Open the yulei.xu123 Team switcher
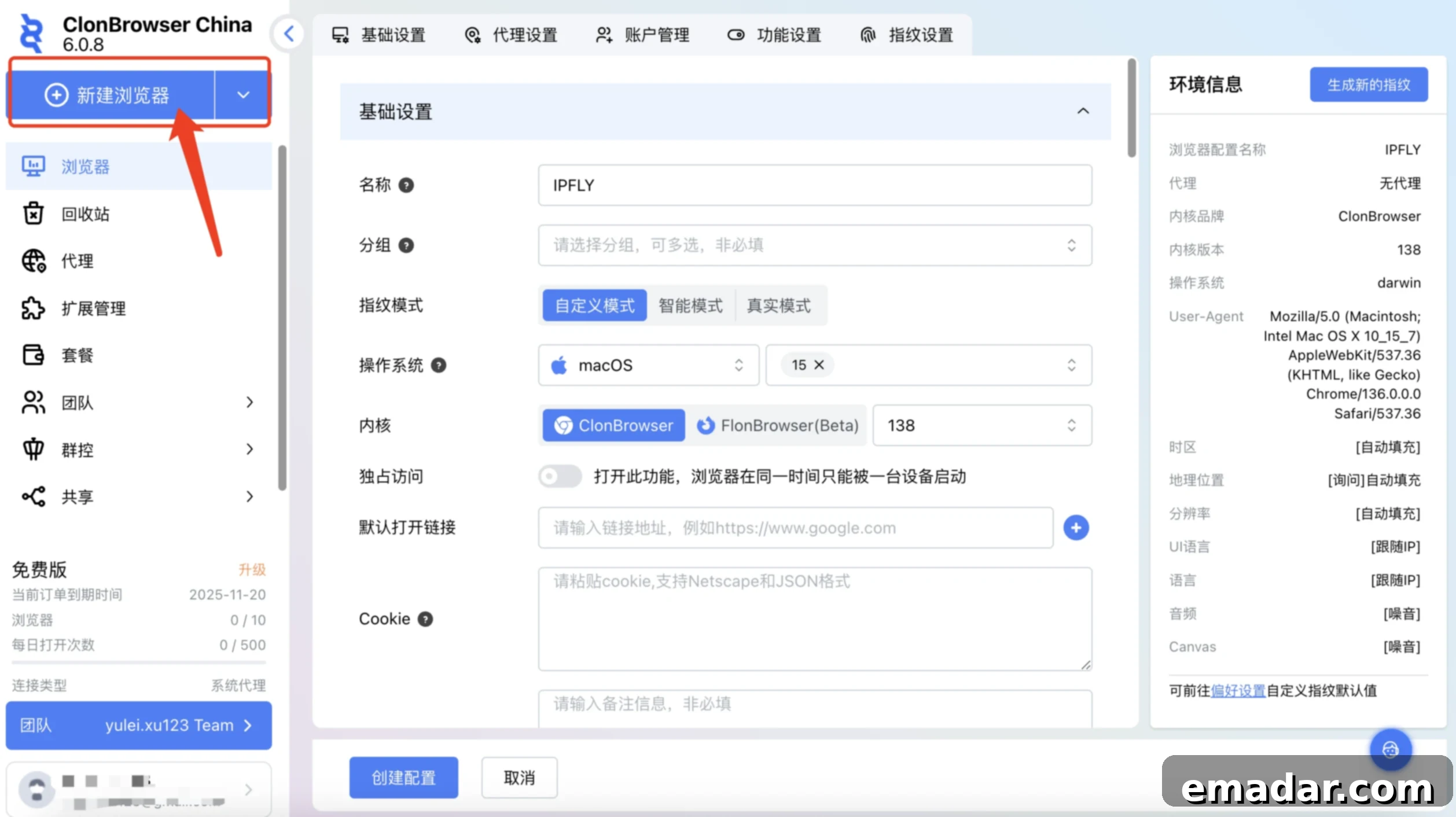1456x817 pixels. (139, 725)
